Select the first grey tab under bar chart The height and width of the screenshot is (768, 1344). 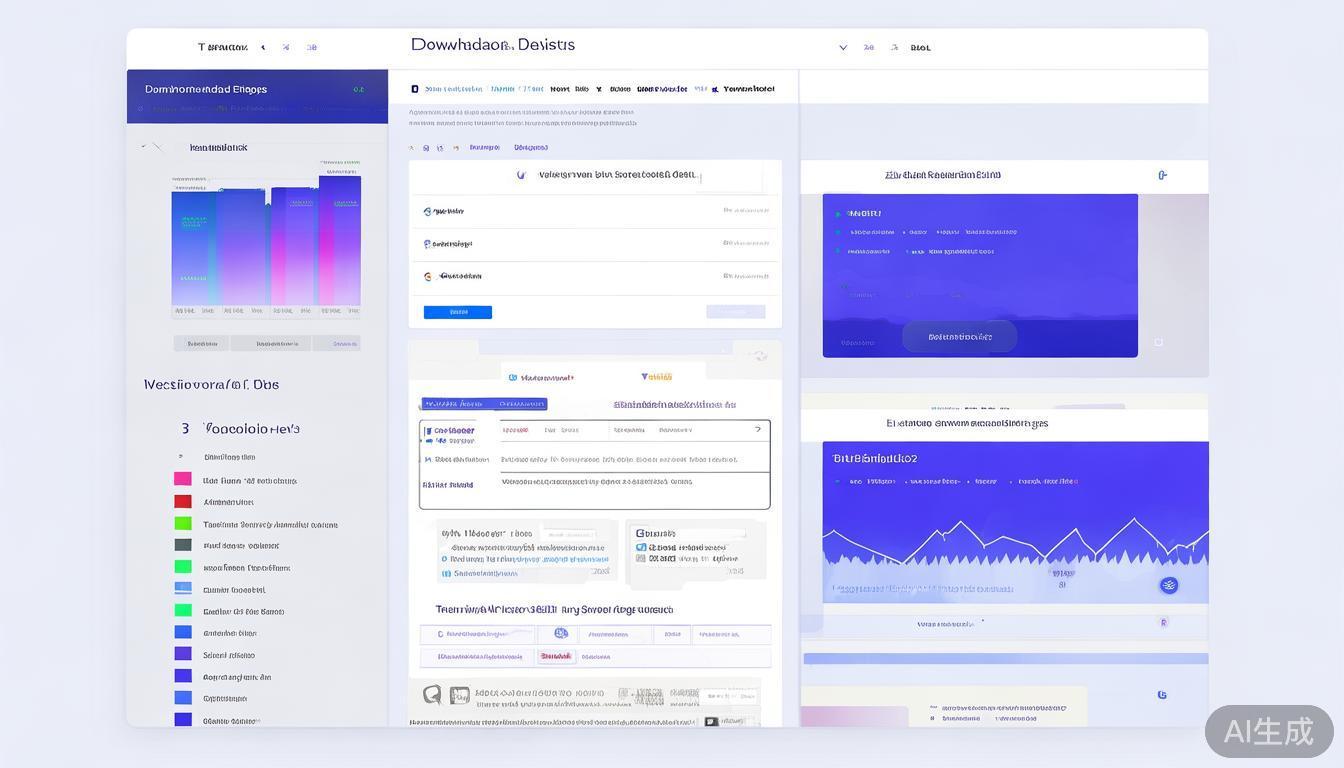coord(201,343)
